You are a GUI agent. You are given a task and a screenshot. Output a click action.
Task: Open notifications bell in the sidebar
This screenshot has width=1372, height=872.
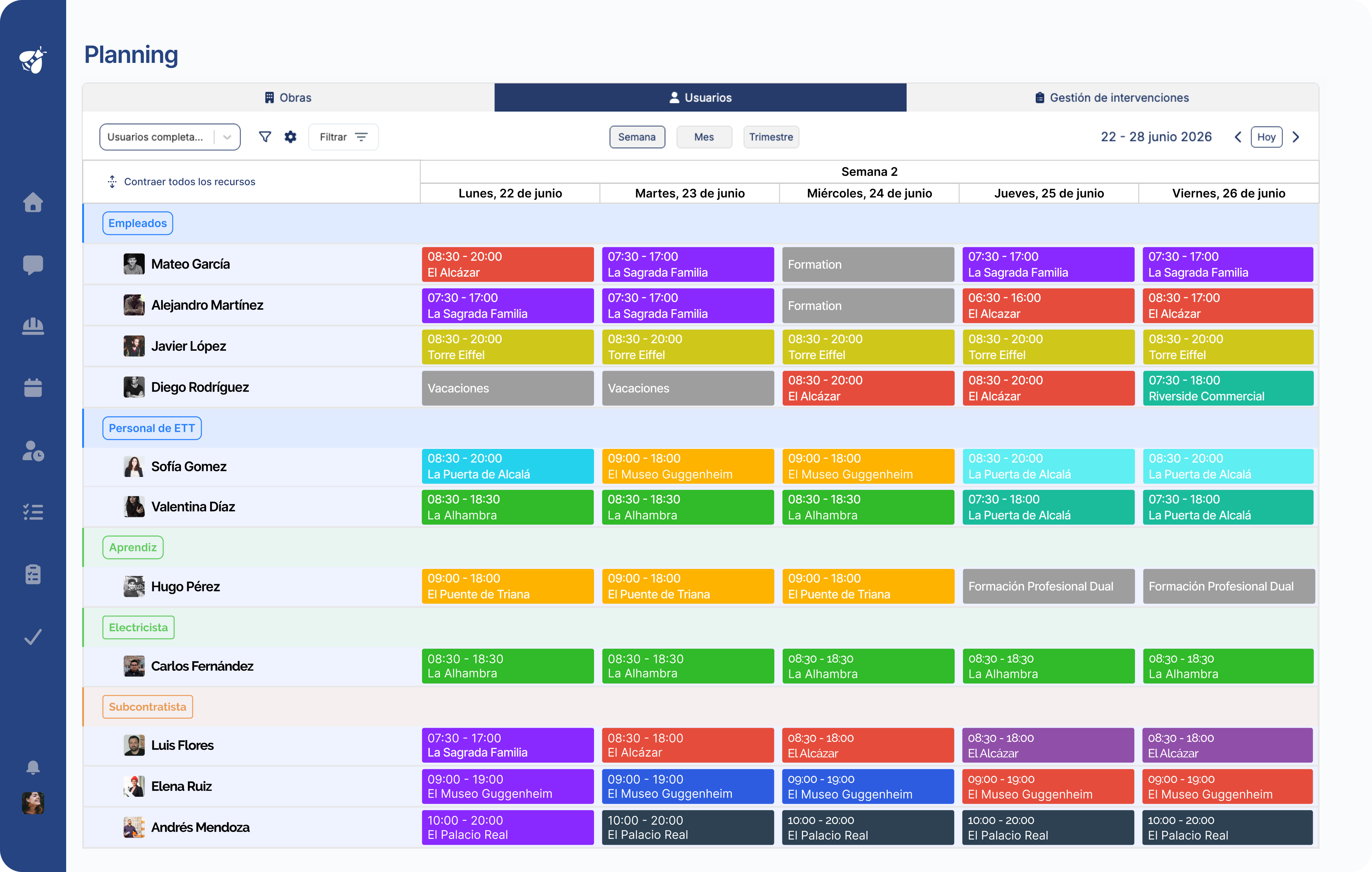(x=33, y=767)
